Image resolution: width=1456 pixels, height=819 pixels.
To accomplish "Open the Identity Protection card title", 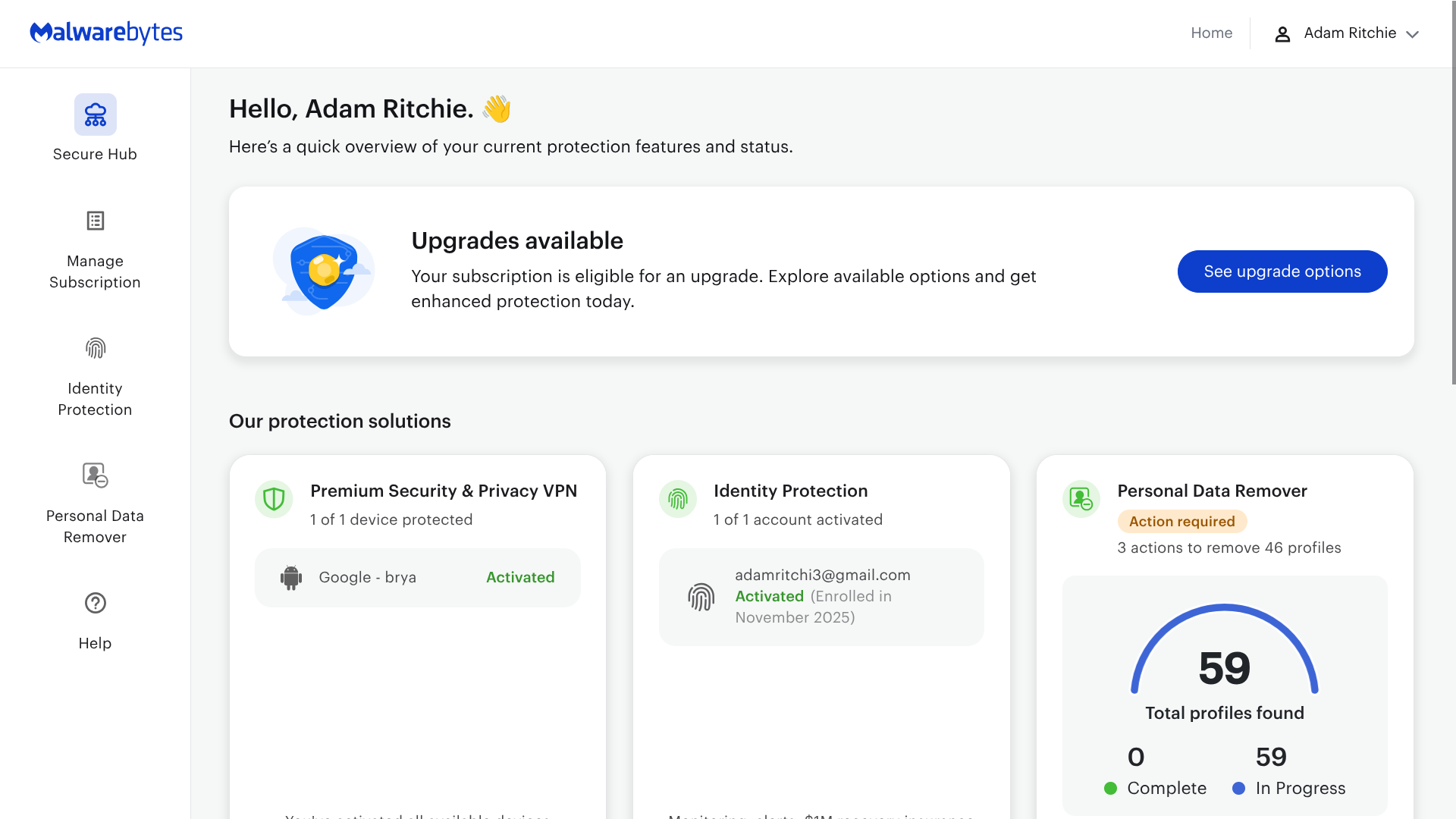I will click(x=791, y=491).
